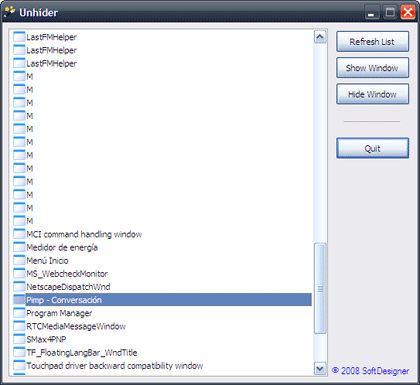Click window icon beside Pimp - Conversación

pos(19,300)
